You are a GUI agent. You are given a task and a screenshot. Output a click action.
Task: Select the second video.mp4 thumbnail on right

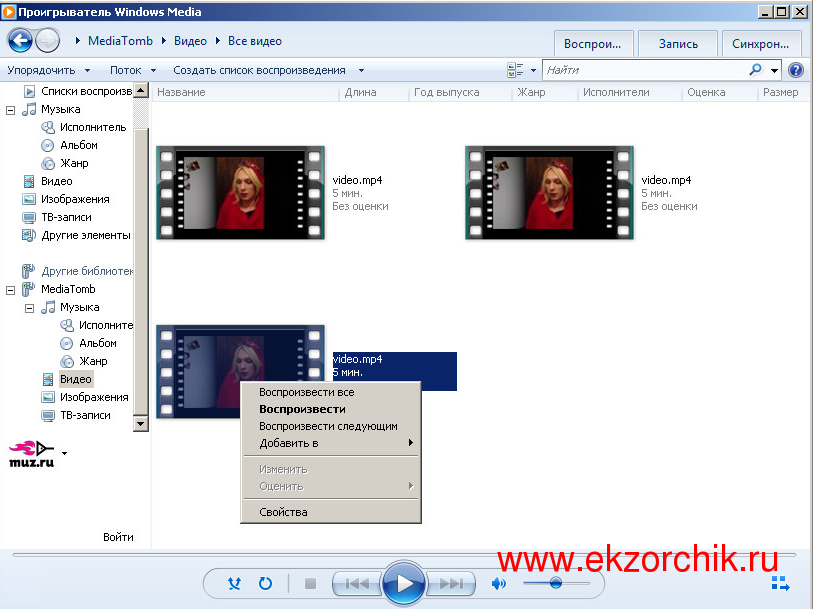(x=550, y=193)
